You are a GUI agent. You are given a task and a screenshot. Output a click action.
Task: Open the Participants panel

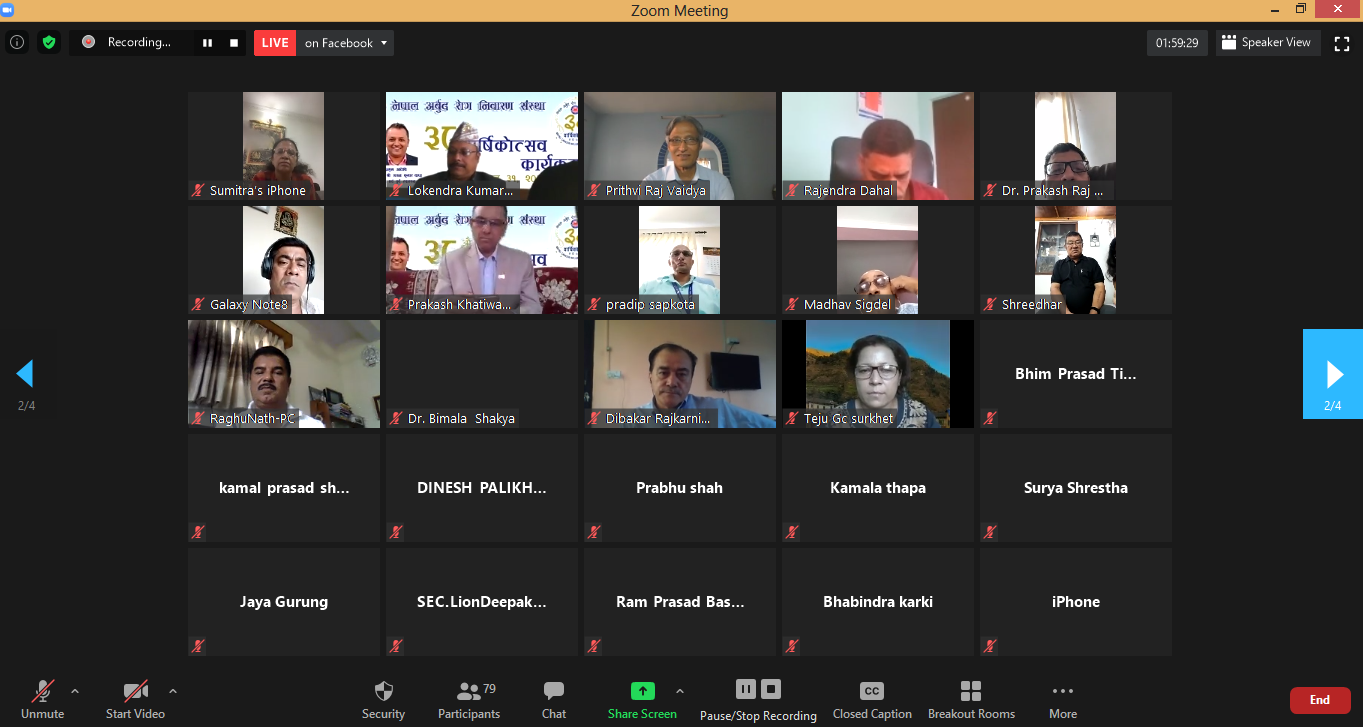(x=468, y=700)
